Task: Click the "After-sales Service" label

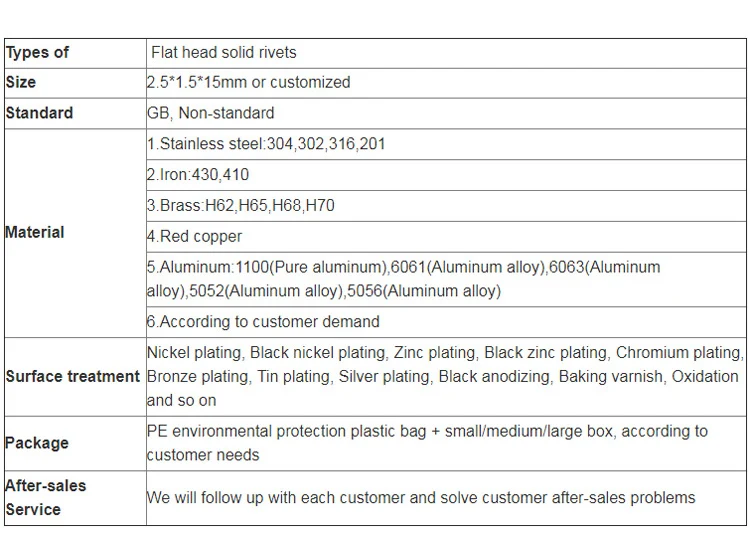Action: coord(46,497)
